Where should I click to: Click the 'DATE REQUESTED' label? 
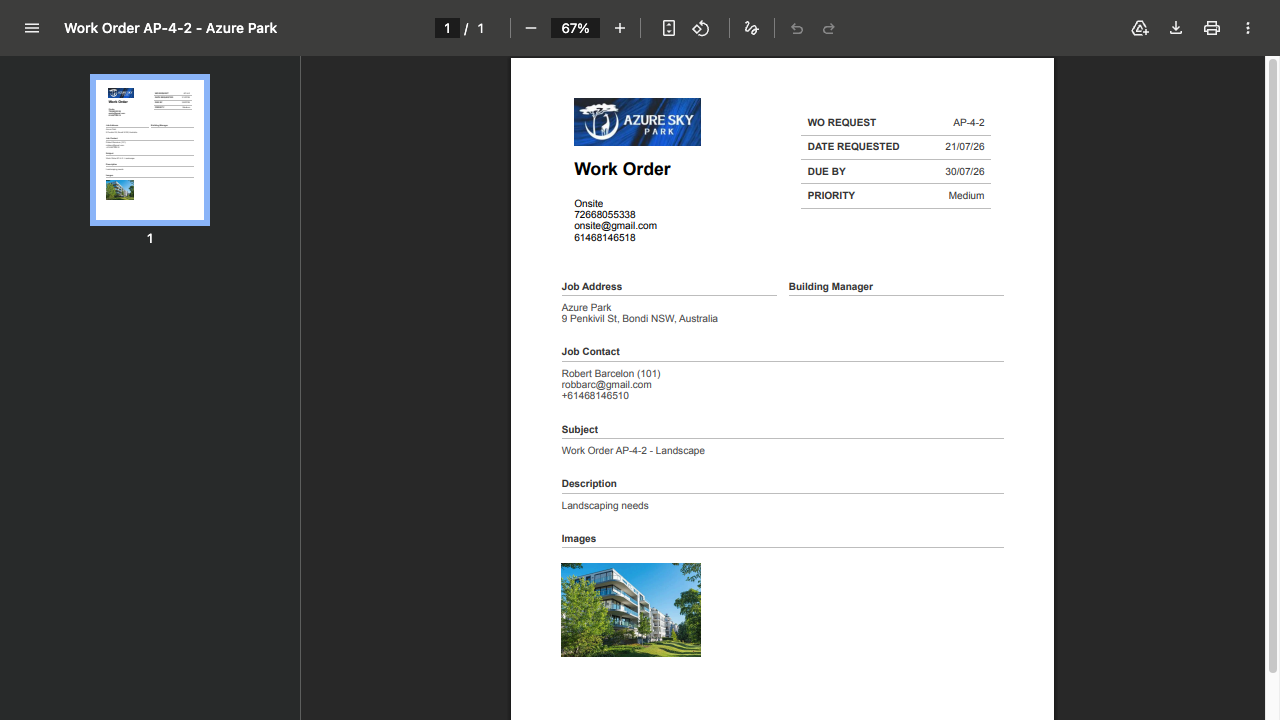pyautogui.click(x=854, y=147)
